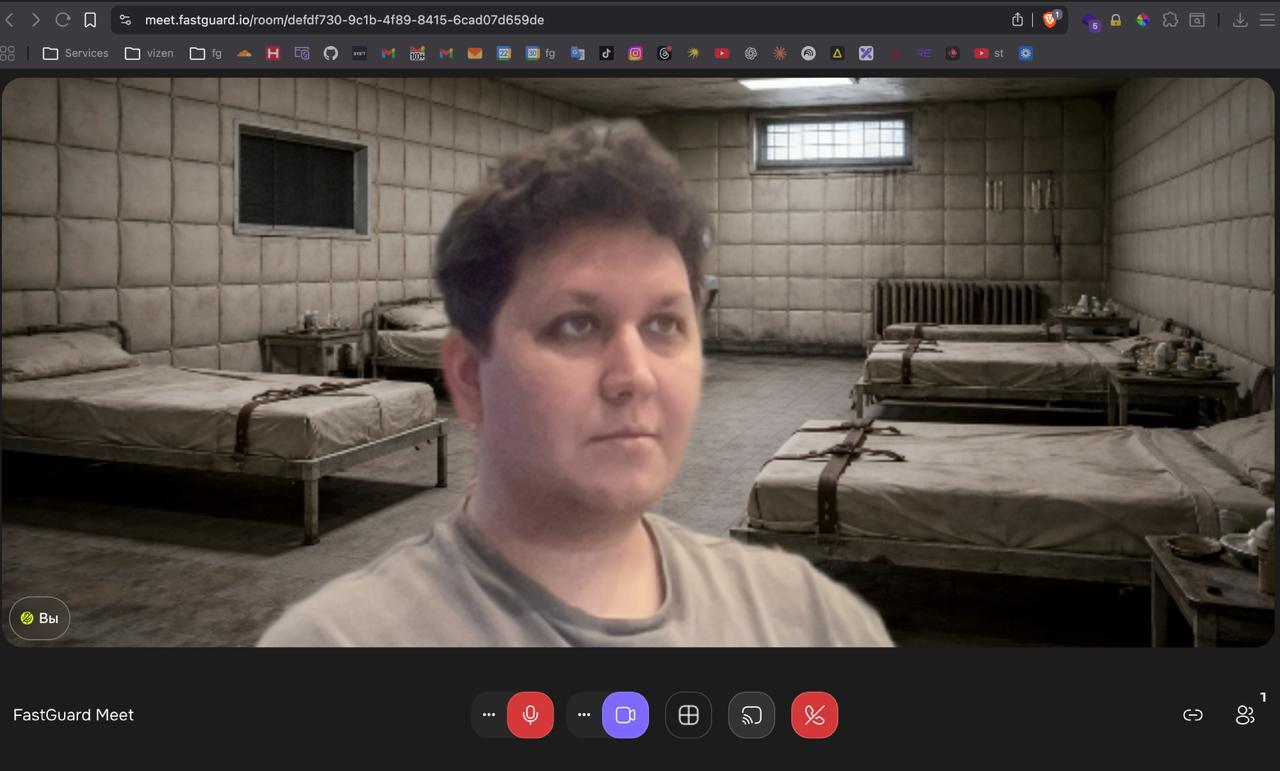Open the GitHub bookmark icon
This screenshot has width=1280, height=771.
point(331,53)
